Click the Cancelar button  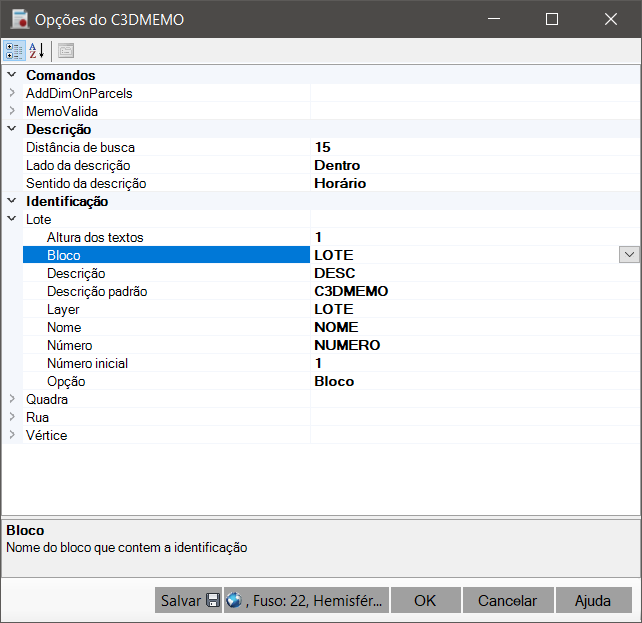pyautogui.click(x=508, y=600)
